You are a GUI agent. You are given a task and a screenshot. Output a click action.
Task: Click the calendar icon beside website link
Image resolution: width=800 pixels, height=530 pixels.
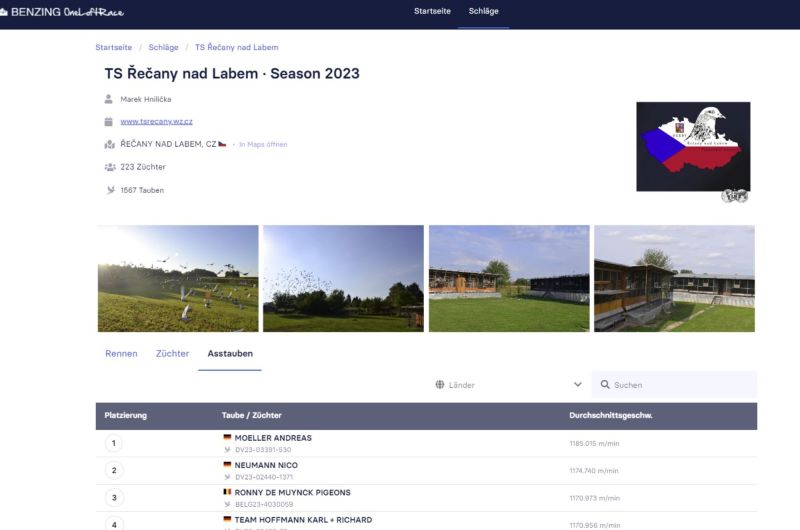pos(109,122)
